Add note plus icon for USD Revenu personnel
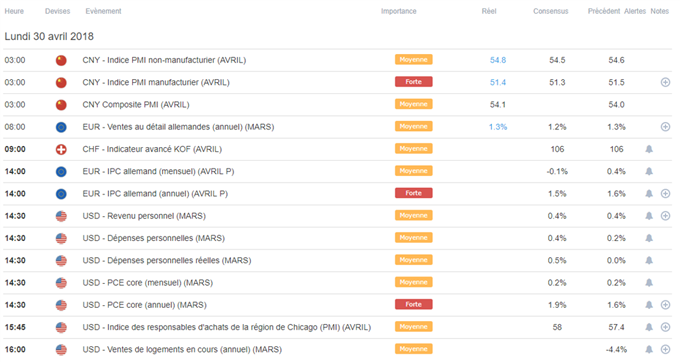This screenshot has height=362, width=680. pyautogui.click(x=665, y=216)
